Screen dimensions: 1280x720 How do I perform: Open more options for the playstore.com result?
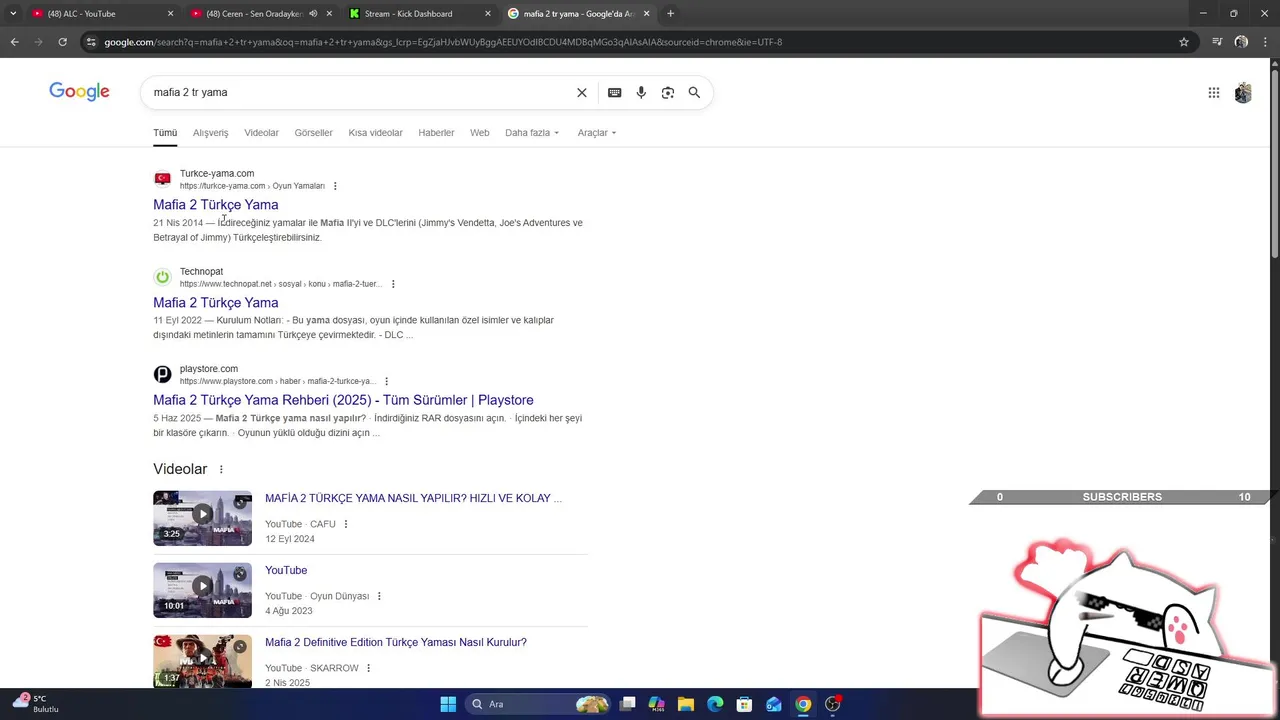click(386, 381)
